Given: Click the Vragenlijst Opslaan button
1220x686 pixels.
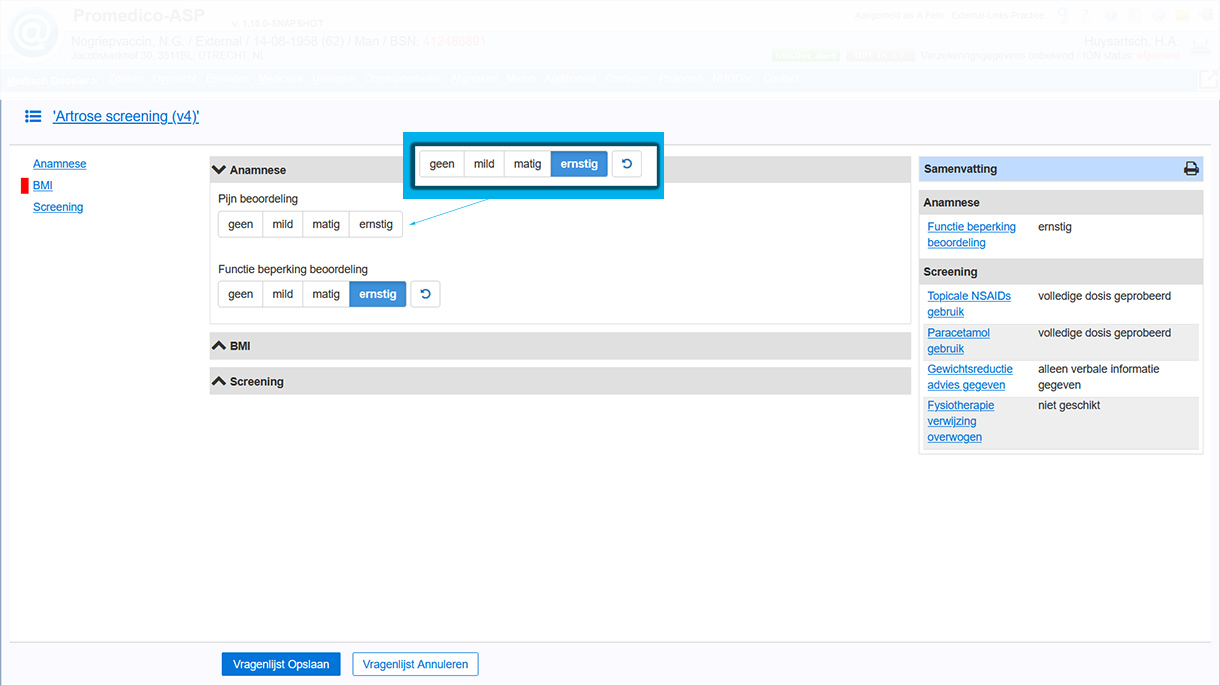Looking at the screenshot, I should coord(281,664).
